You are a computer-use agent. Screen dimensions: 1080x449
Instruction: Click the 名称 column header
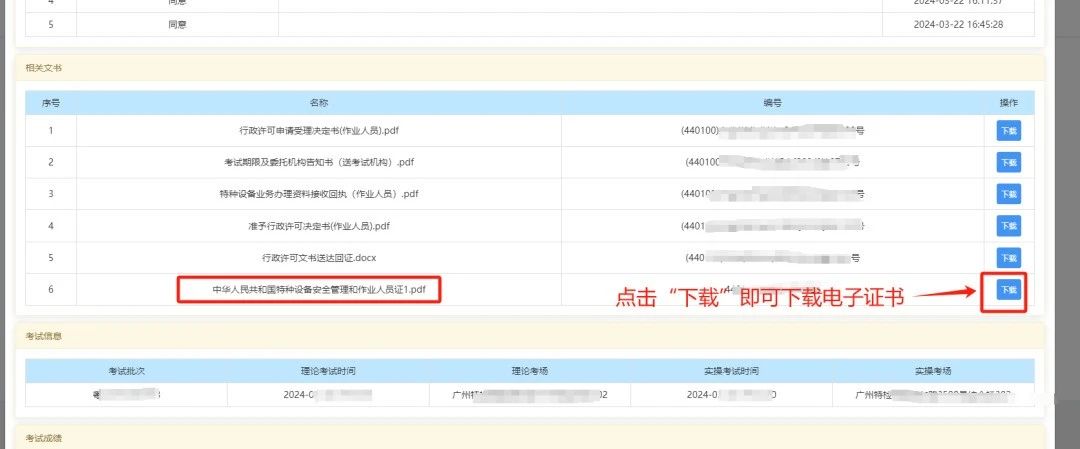click(319, 103)
